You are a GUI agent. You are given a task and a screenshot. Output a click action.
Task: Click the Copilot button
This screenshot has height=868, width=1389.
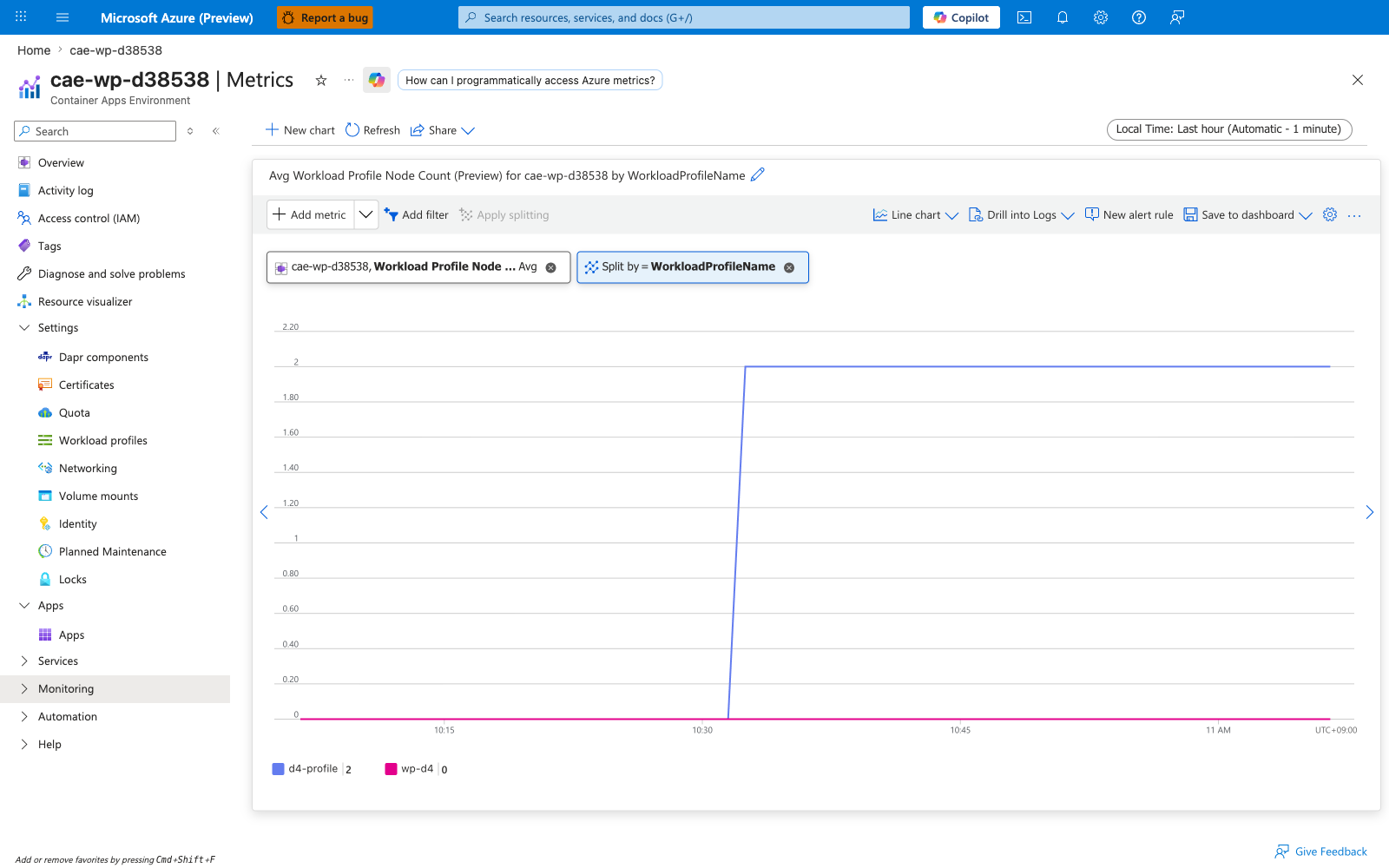coord(961,17)
